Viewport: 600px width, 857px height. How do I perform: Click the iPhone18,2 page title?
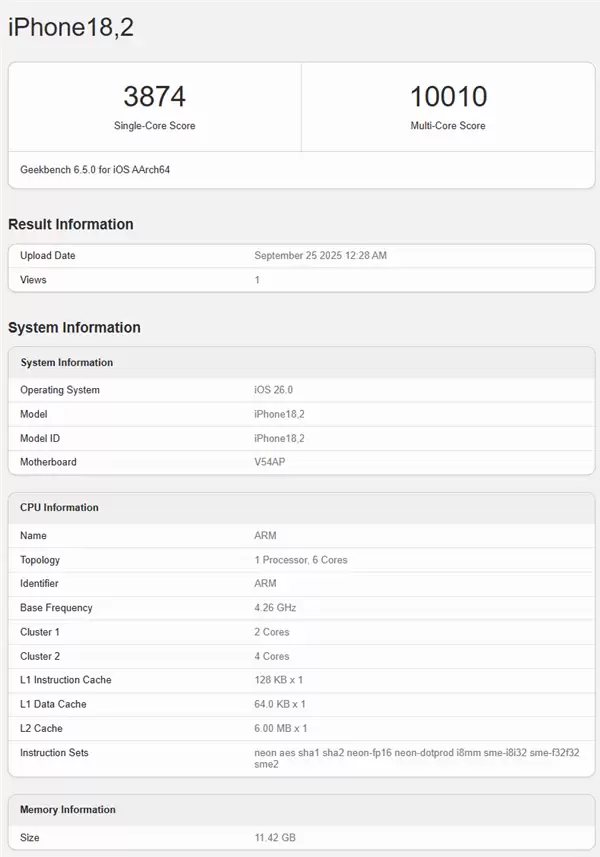click(71, 28)
